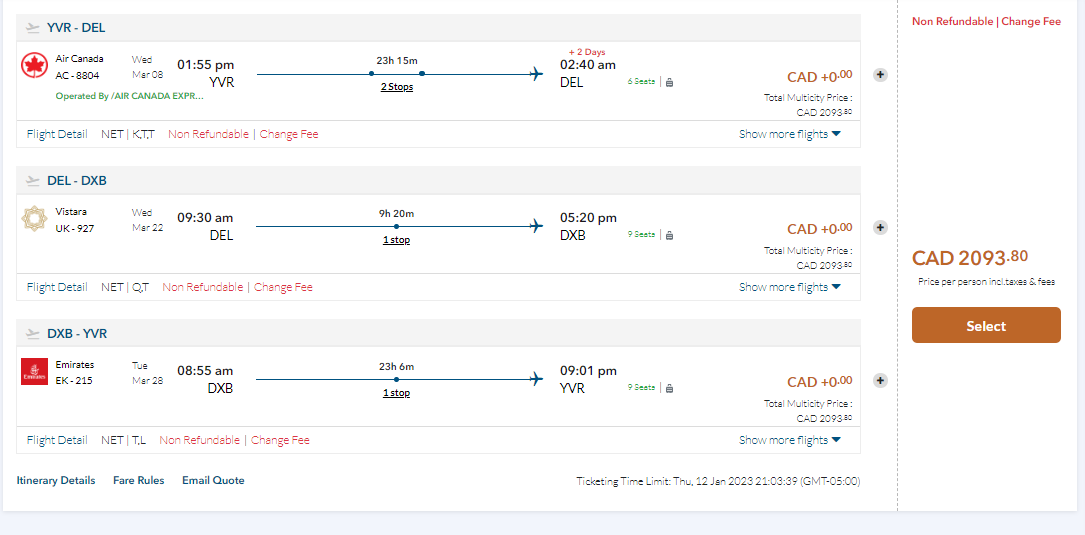Click the Emirates airline logo
1085x535 pixels.
pyautogui.click(x=34, y=372)
